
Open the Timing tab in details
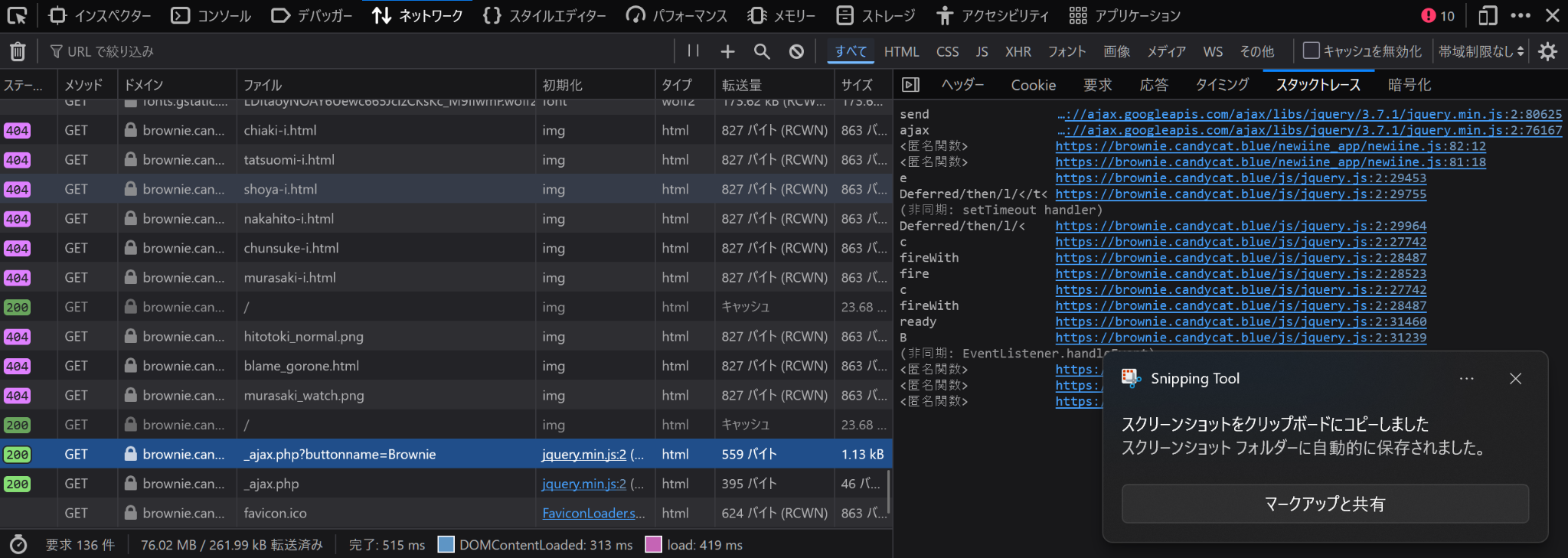click(x=1222, y=85)
